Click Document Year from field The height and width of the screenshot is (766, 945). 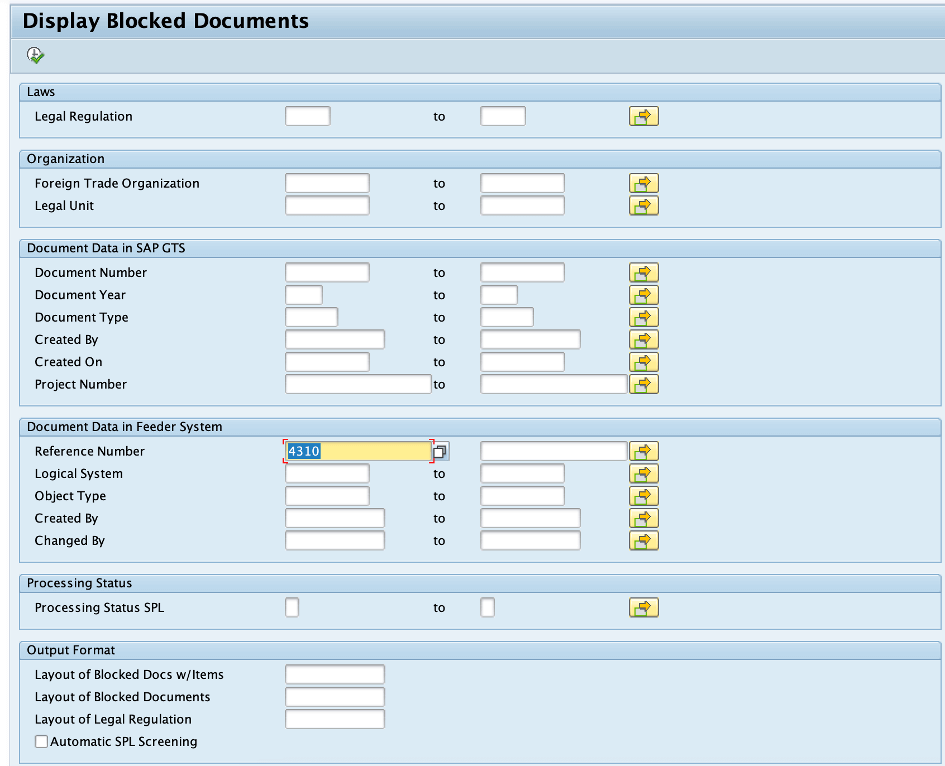304,295
